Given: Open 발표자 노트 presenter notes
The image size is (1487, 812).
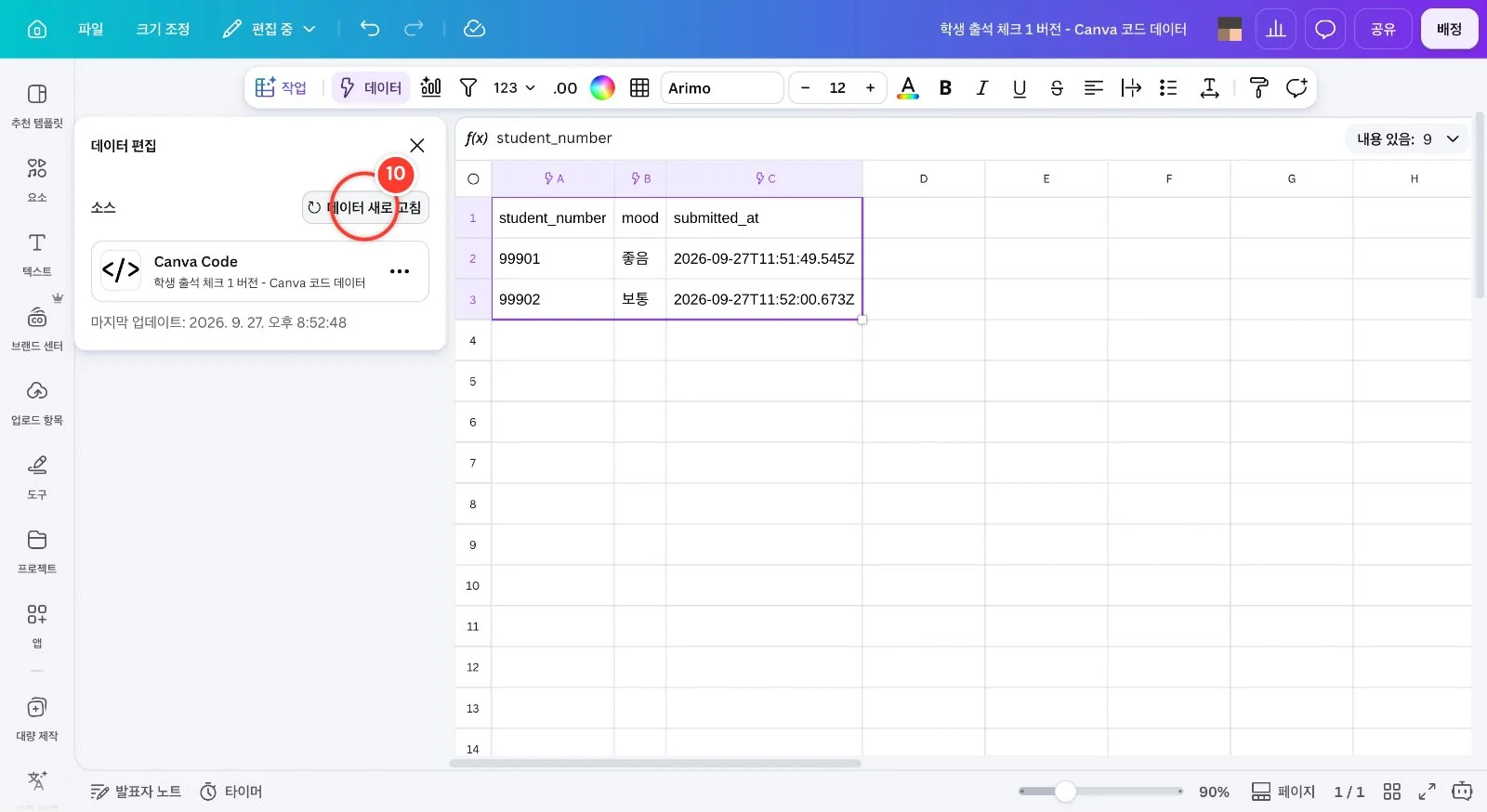Looking at the screenshot, I should (x=136, y=792).
